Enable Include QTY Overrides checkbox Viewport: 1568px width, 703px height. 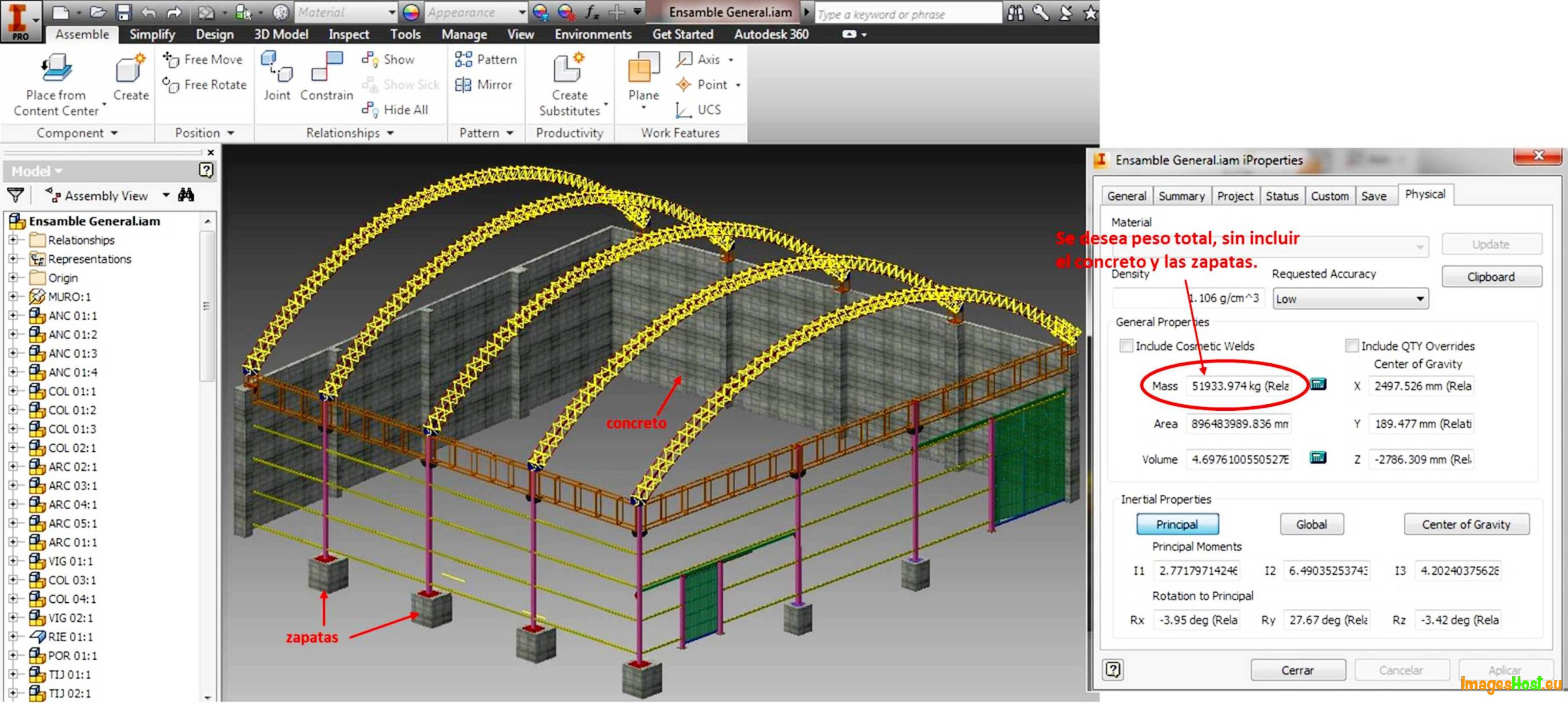(x=1352, y=346)
